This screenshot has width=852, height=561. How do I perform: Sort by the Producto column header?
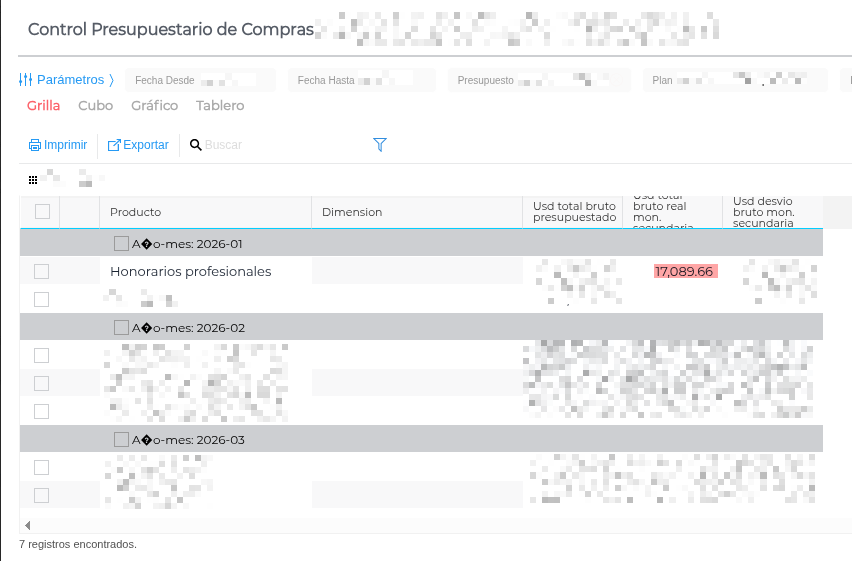coord(135,212)
